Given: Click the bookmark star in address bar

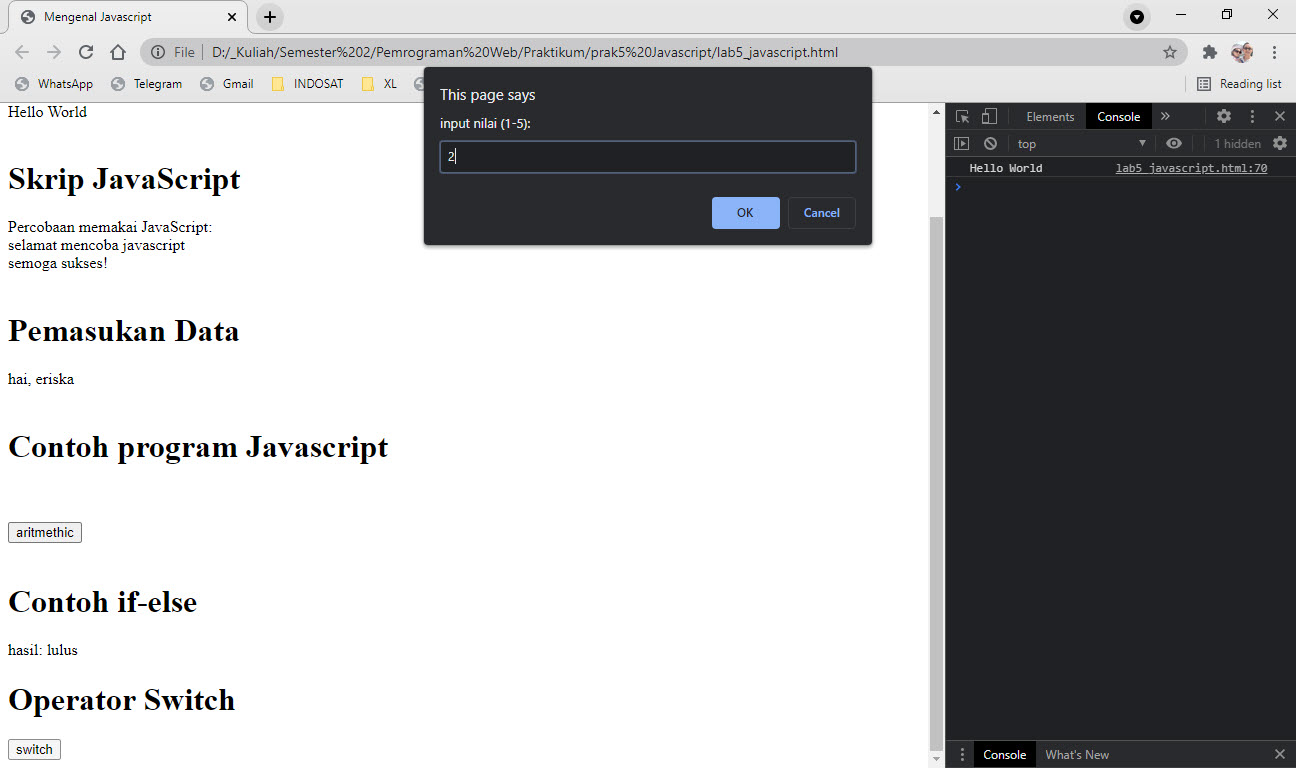Looking at the screenshot, I should click(1170, 52).
